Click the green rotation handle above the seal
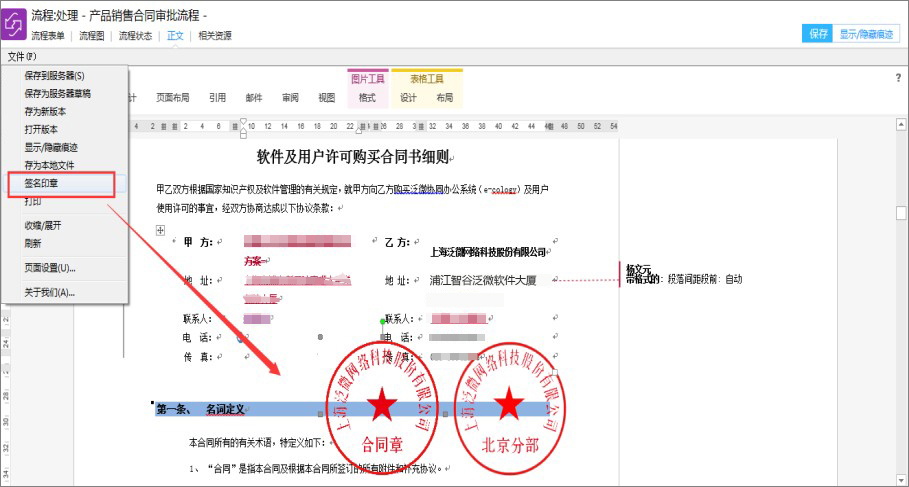 click(x=381, y=321)
